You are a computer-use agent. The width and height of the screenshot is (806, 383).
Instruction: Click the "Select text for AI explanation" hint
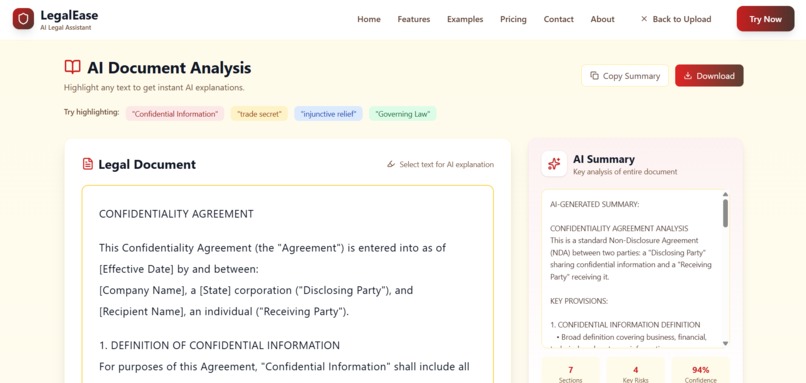pos(447,165)
